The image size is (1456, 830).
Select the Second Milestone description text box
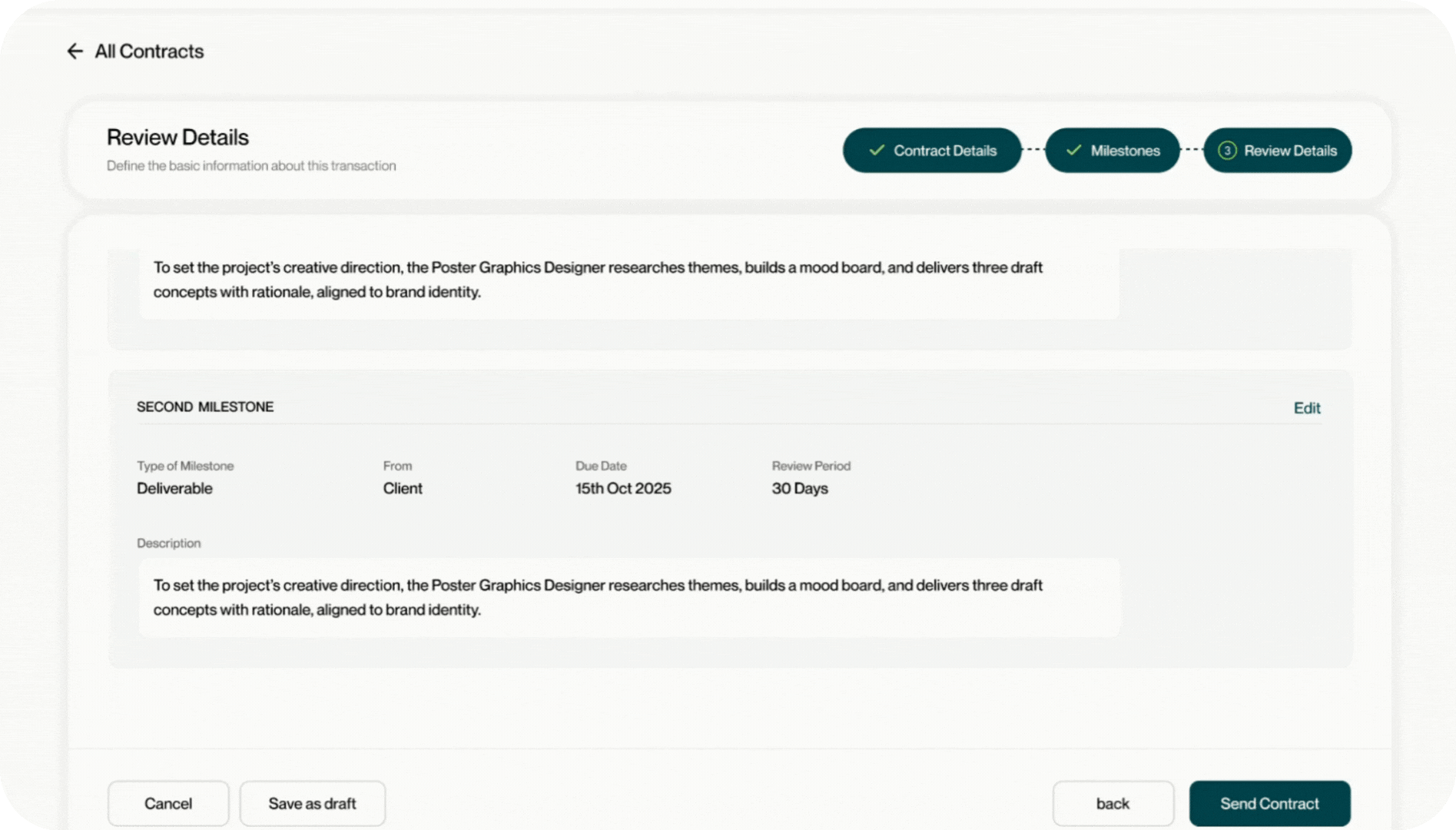coord(629,597)
